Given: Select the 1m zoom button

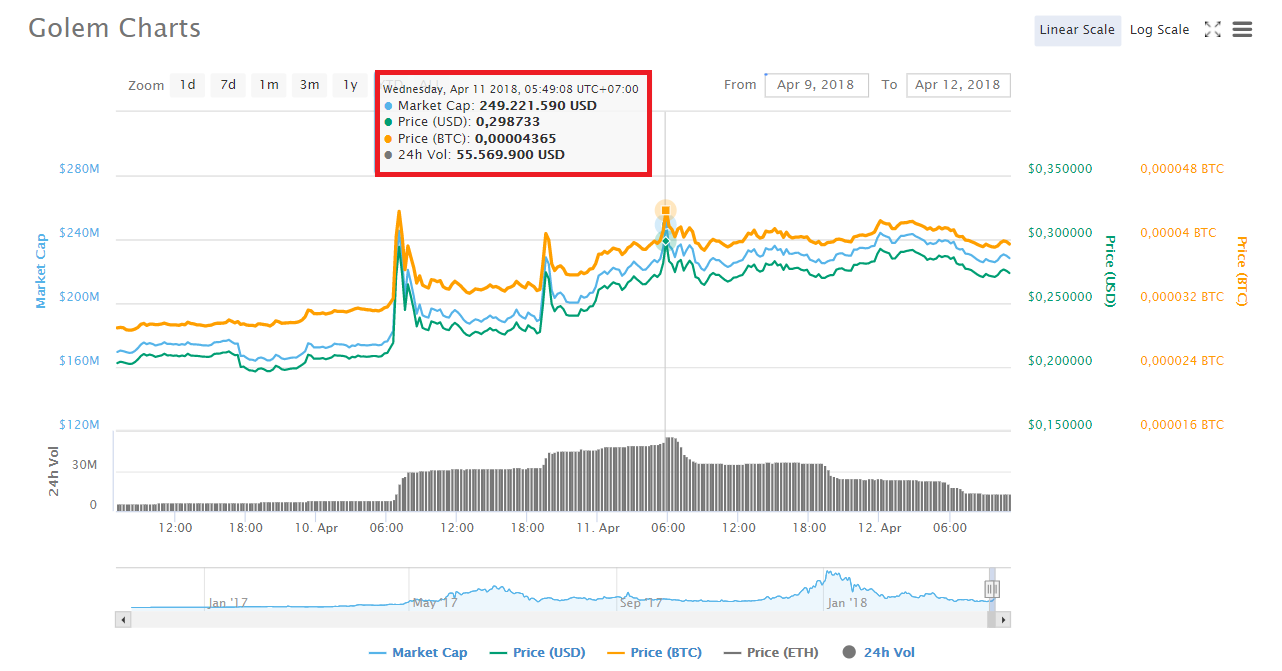Looking at the screenshot, I should coord(269,85).
